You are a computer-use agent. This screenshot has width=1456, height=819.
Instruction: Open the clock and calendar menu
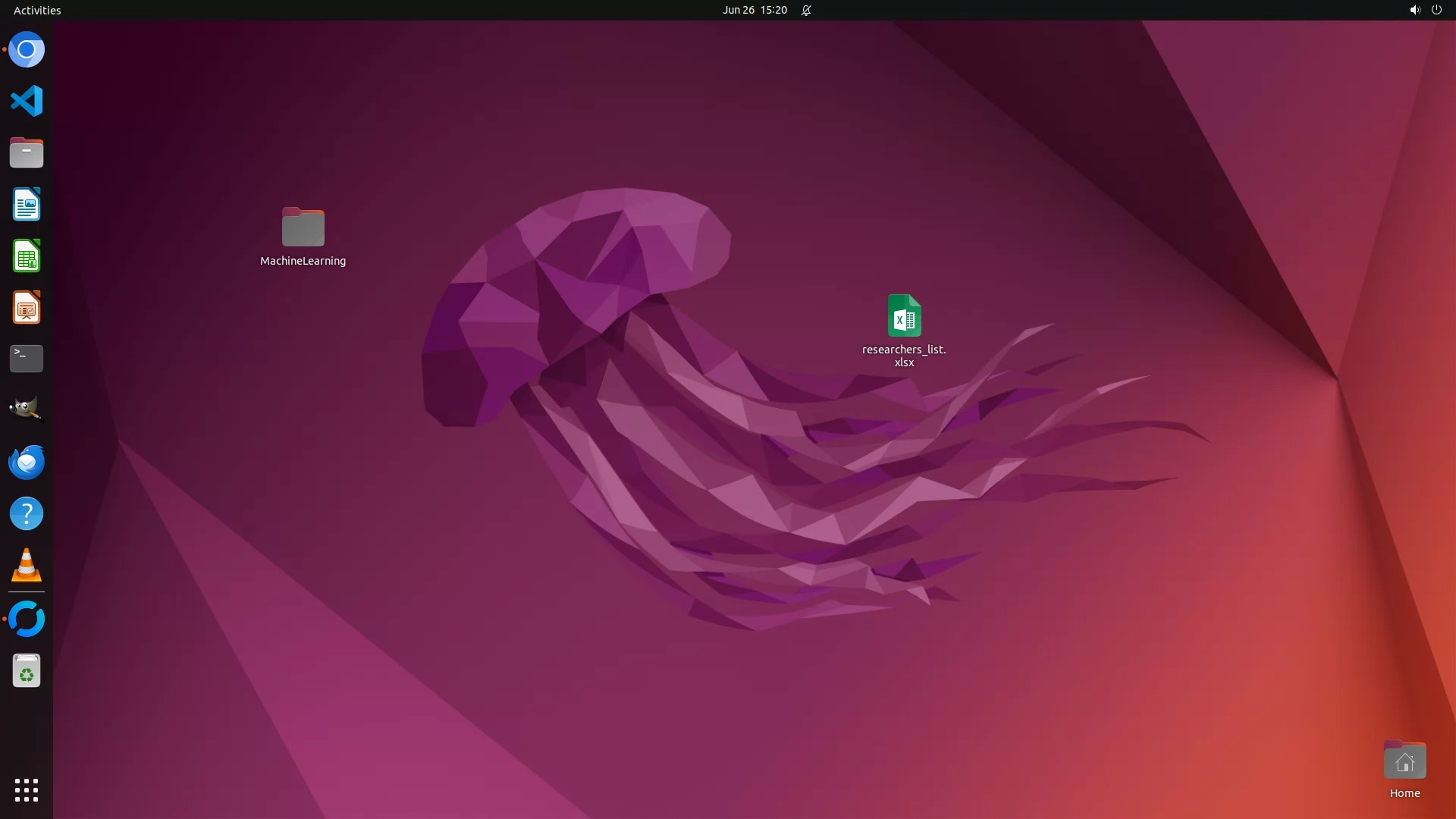pos(754,10)
